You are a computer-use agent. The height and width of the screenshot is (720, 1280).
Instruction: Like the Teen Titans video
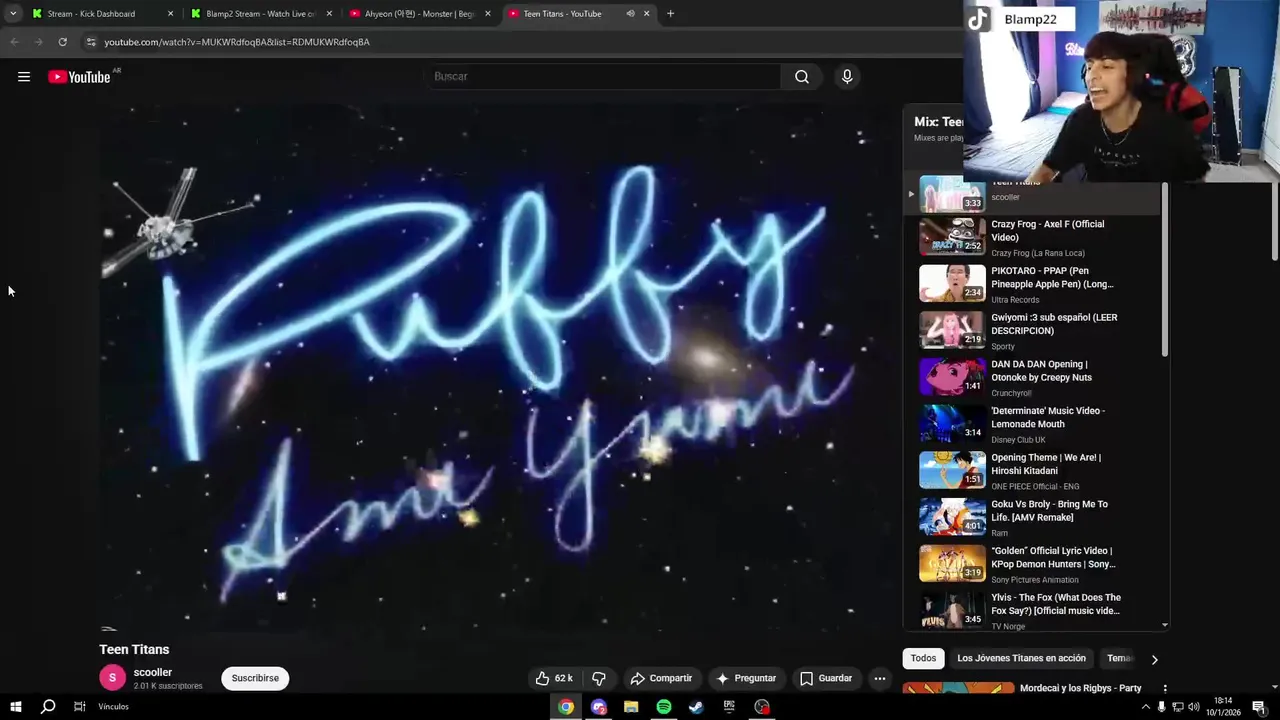point(554,678)
